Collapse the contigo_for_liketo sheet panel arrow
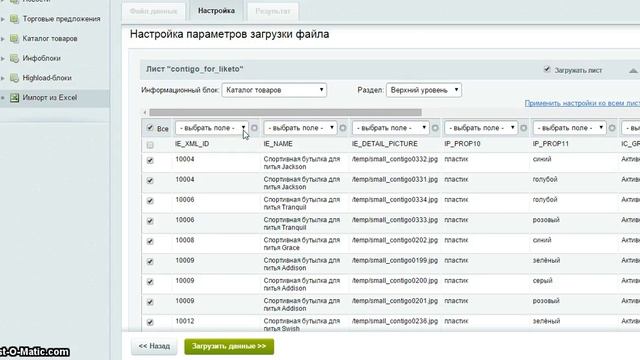 (x=633, y=71)
